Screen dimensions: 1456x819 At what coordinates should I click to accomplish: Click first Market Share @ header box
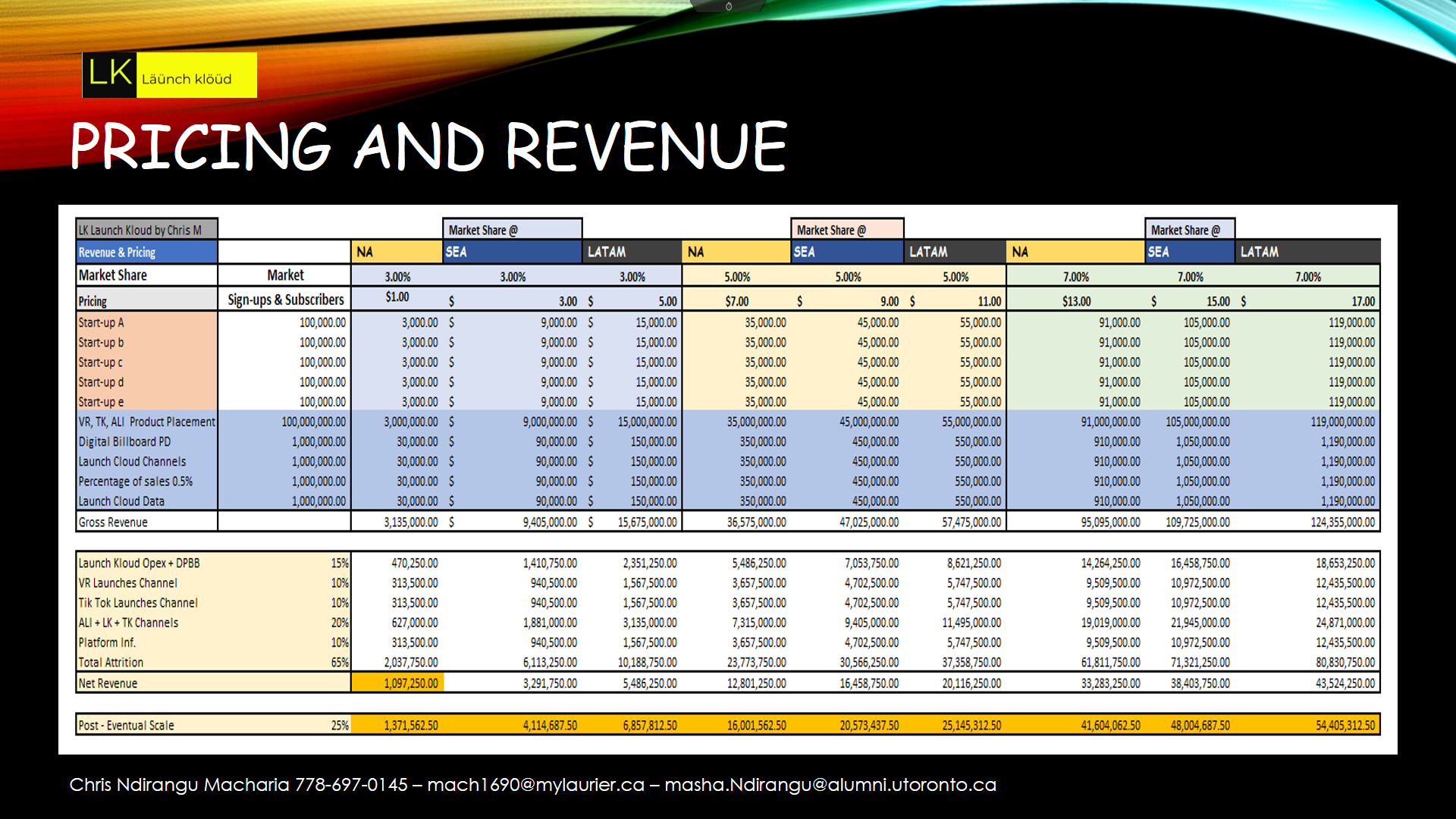pos(512,230)
